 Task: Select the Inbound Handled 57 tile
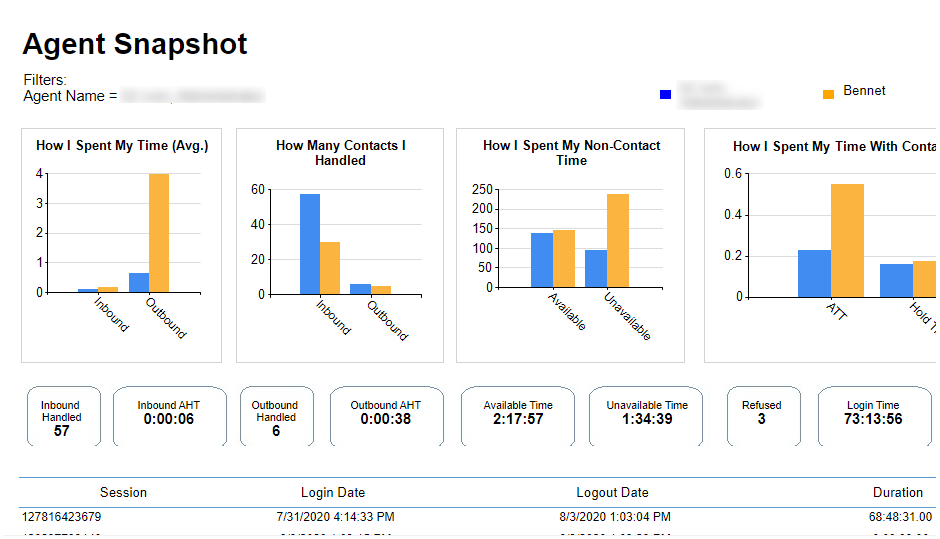click(x=64, y=416)
